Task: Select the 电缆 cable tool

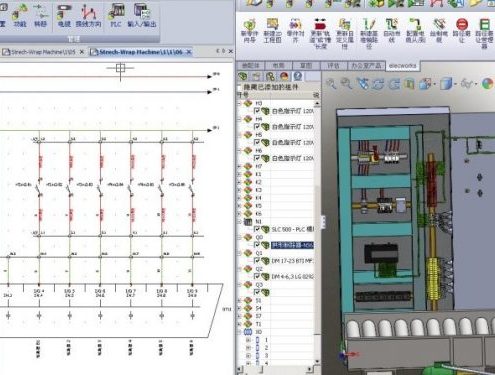Action: [64, 15]
